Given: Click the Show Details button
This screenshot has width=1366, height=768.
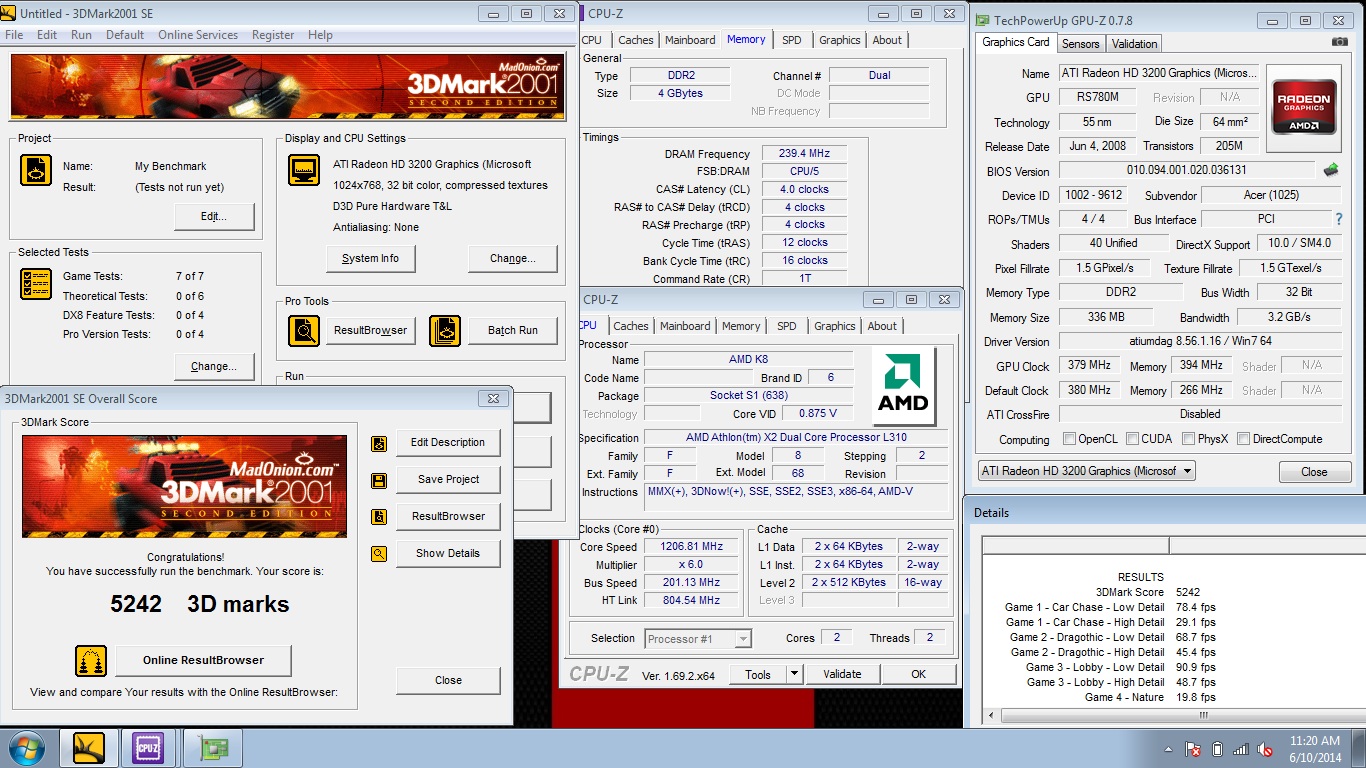Looking at the screenshot, I should click(448, 553).
